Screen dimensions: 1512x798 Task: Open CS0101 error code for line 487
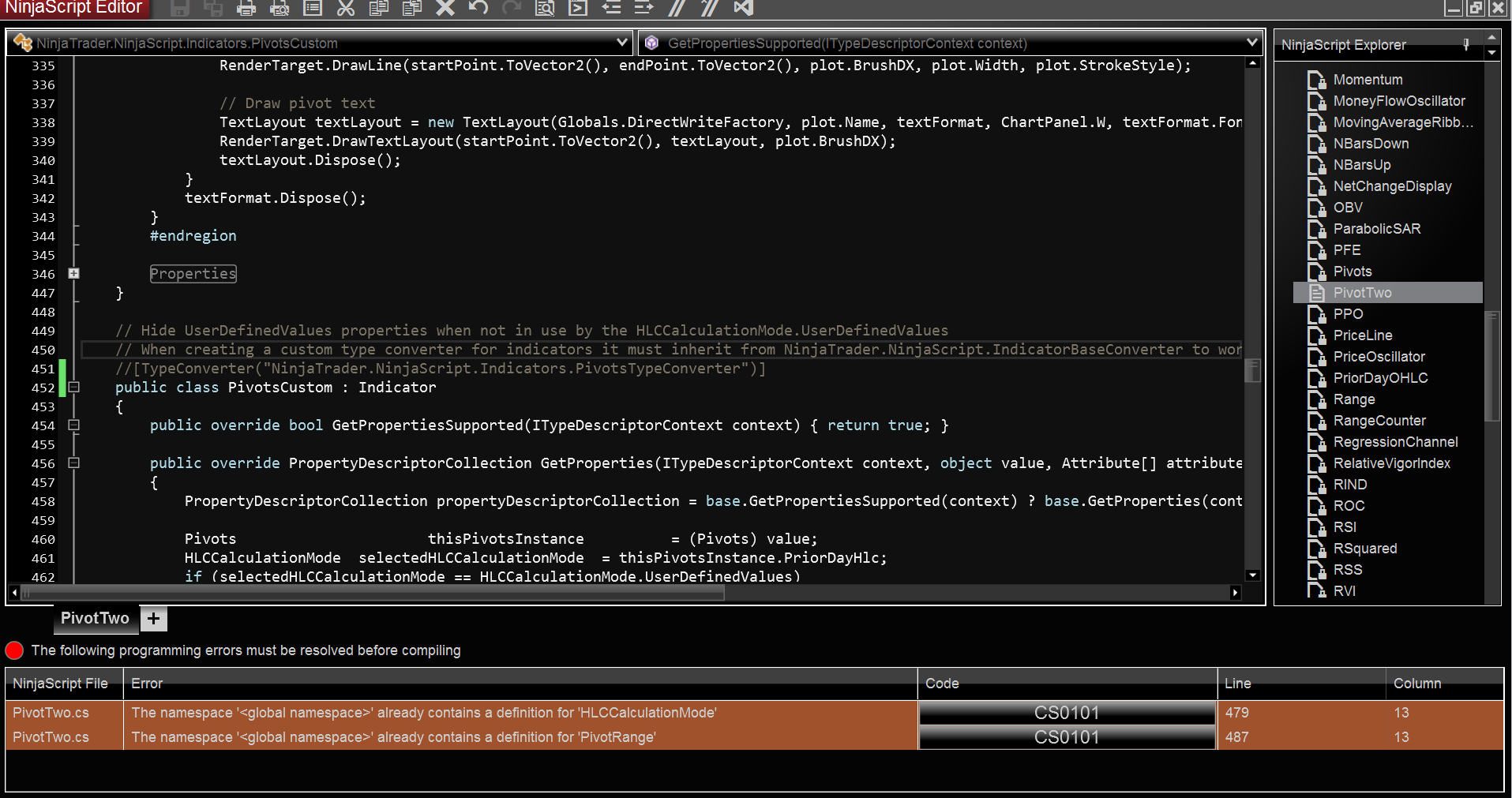(1067, 737)
